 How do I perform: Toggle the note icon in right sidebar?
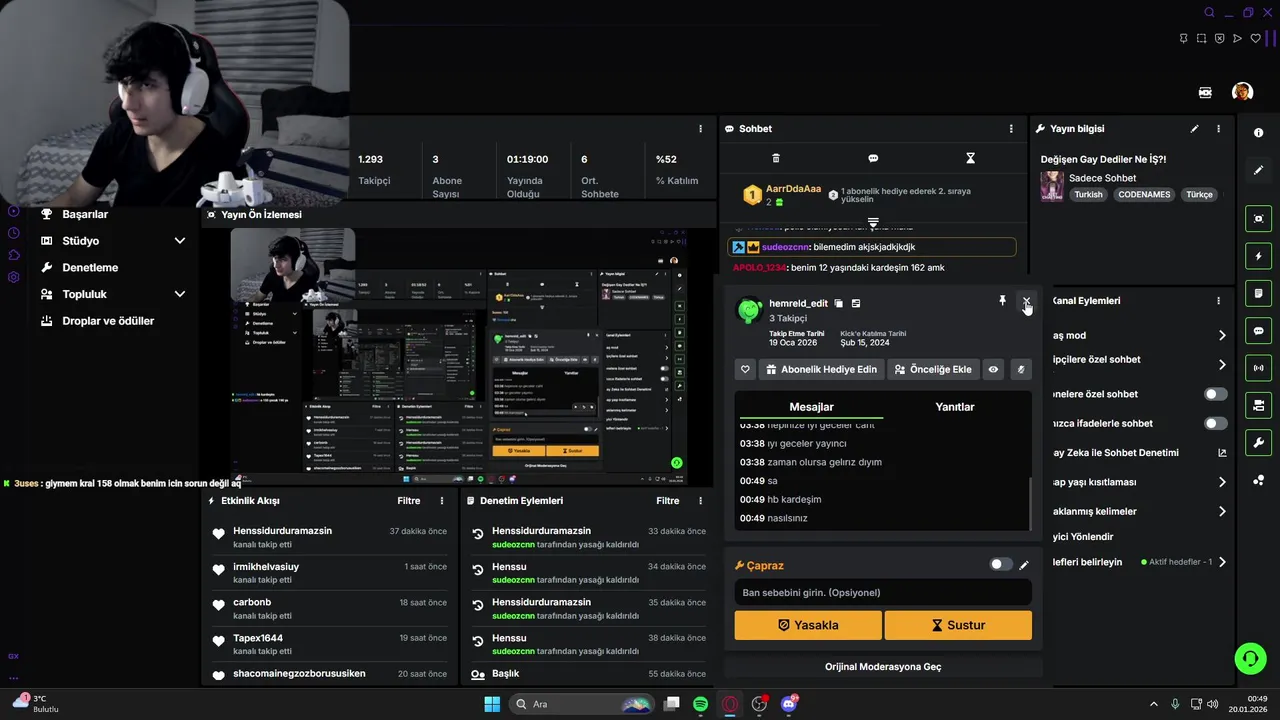point(1258,294)
